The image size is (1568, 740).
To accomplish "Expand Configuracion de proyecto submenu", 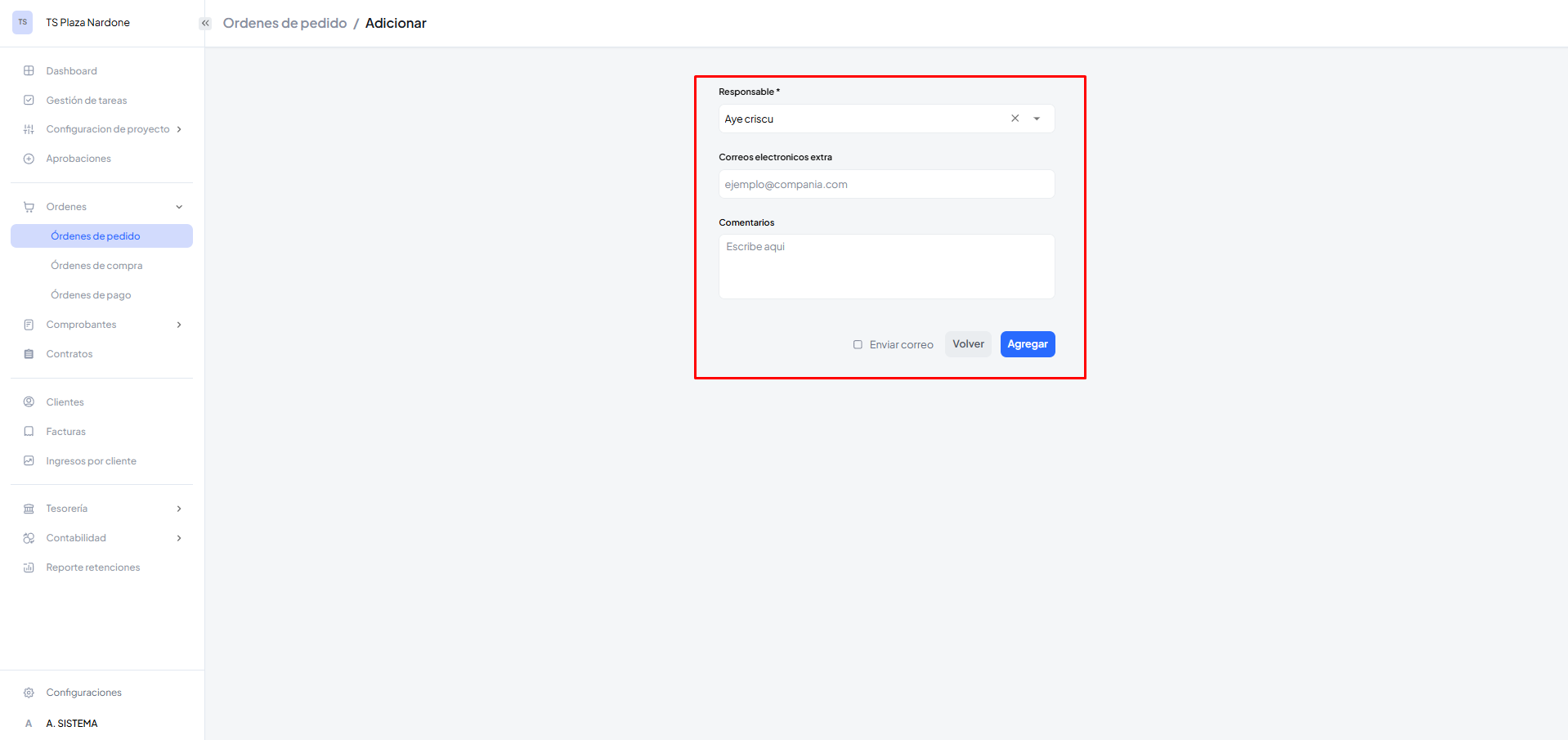I will click(x=179, y=129).
